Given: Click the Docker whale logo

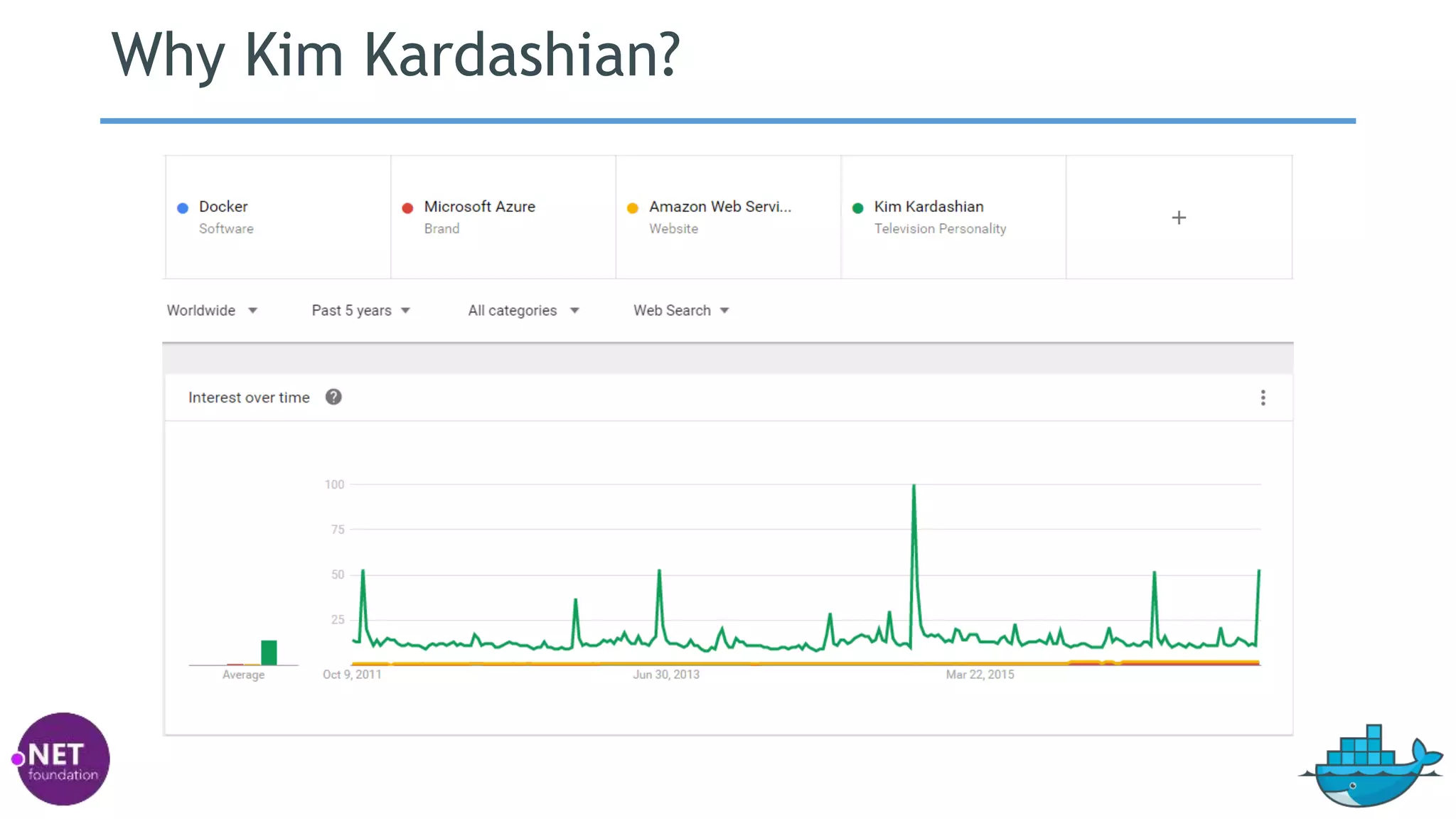Looking at the screenshot, I should pos(1372,766).
